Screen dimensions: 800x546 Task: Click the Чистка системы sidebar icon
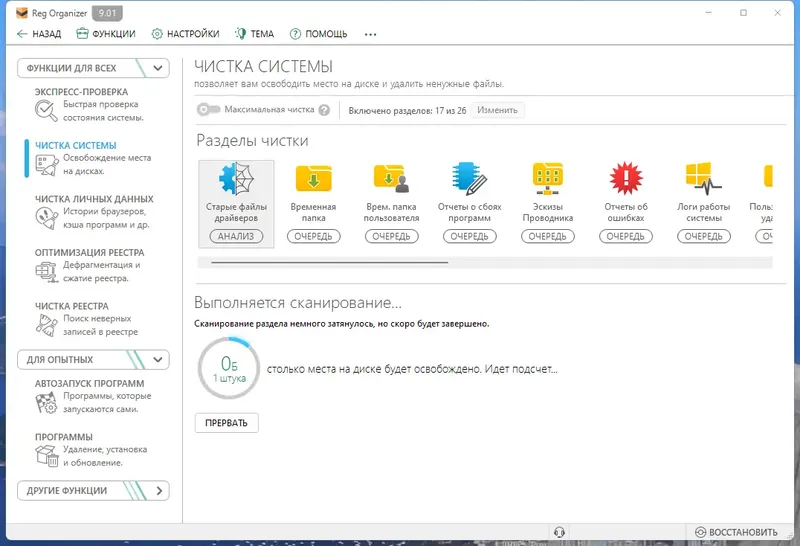click(46, 165)
